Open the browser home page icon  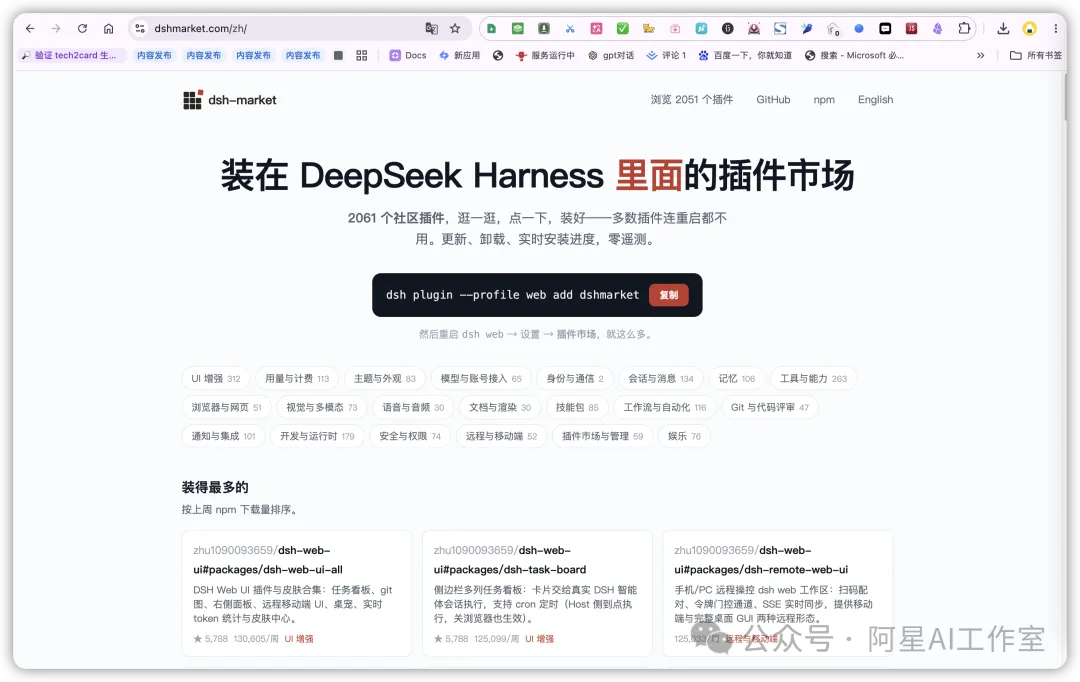coord(108,28)
